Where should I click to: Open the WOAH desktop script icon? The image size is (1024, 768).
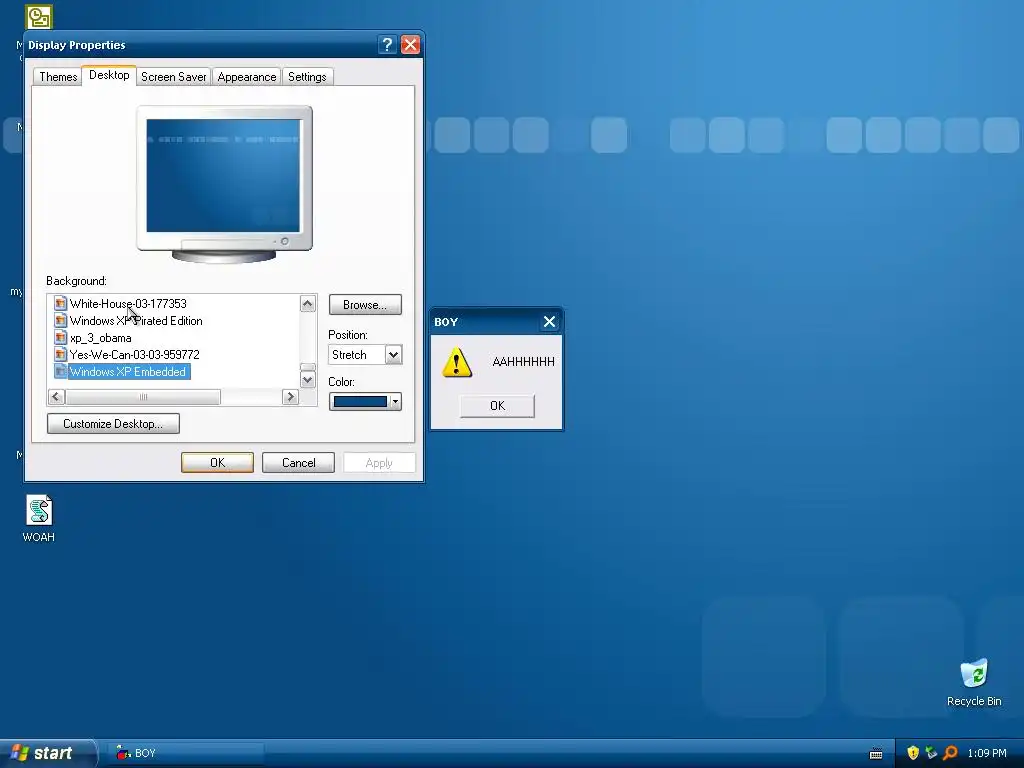tap(39, 519)
